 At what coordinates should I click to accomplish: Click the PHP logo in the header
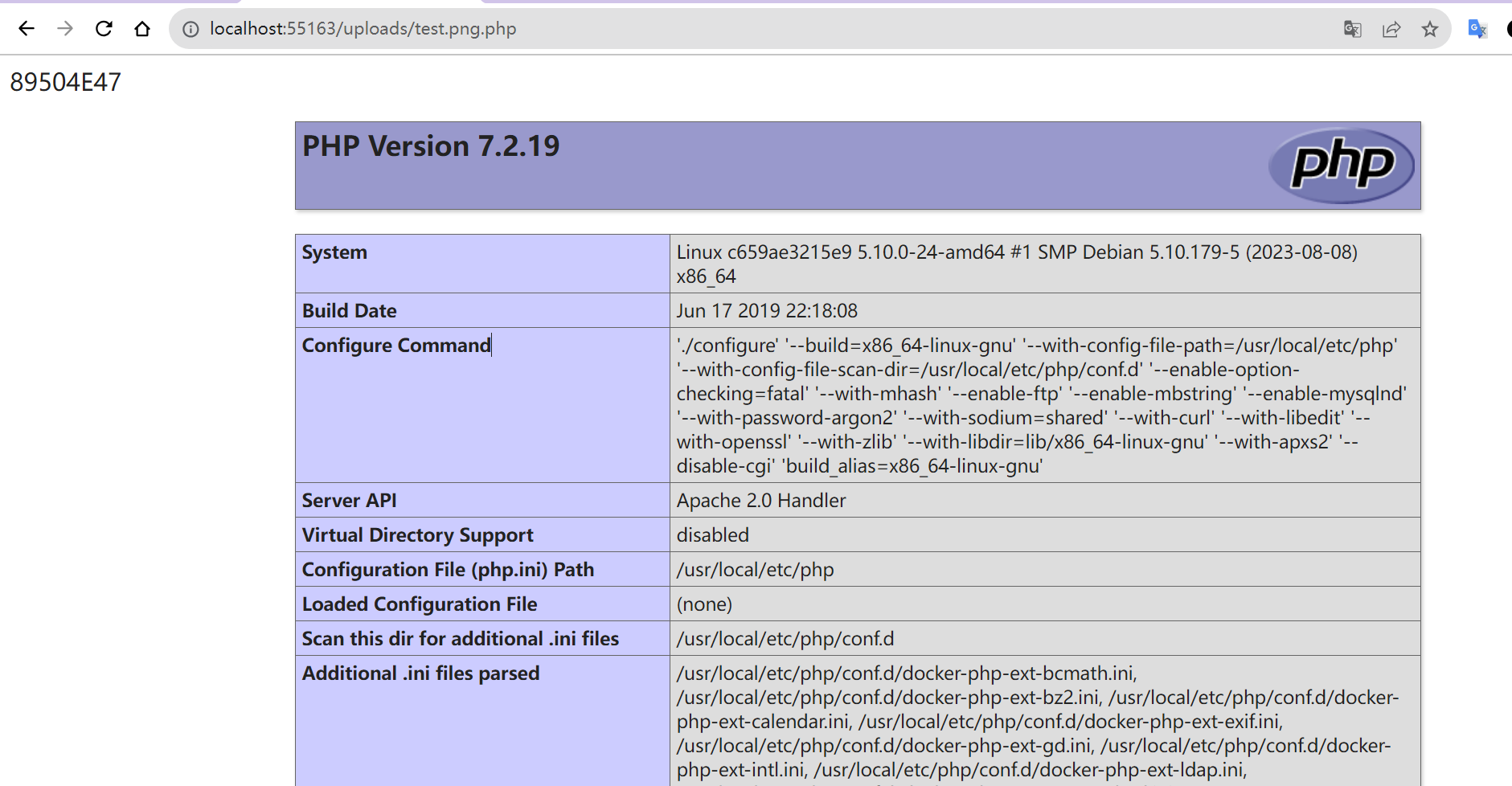click(x=1341, y=165)
